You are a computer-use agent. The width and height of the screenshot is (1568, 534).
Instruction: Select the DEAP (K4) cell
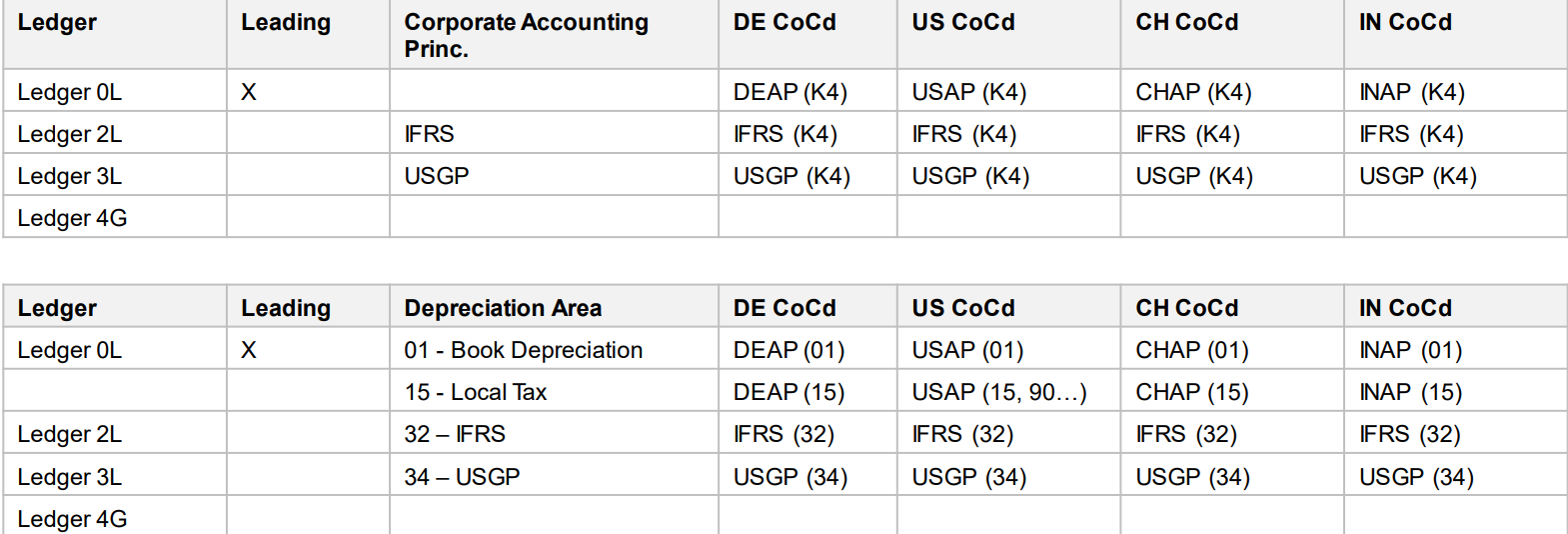tap(789, 92)
